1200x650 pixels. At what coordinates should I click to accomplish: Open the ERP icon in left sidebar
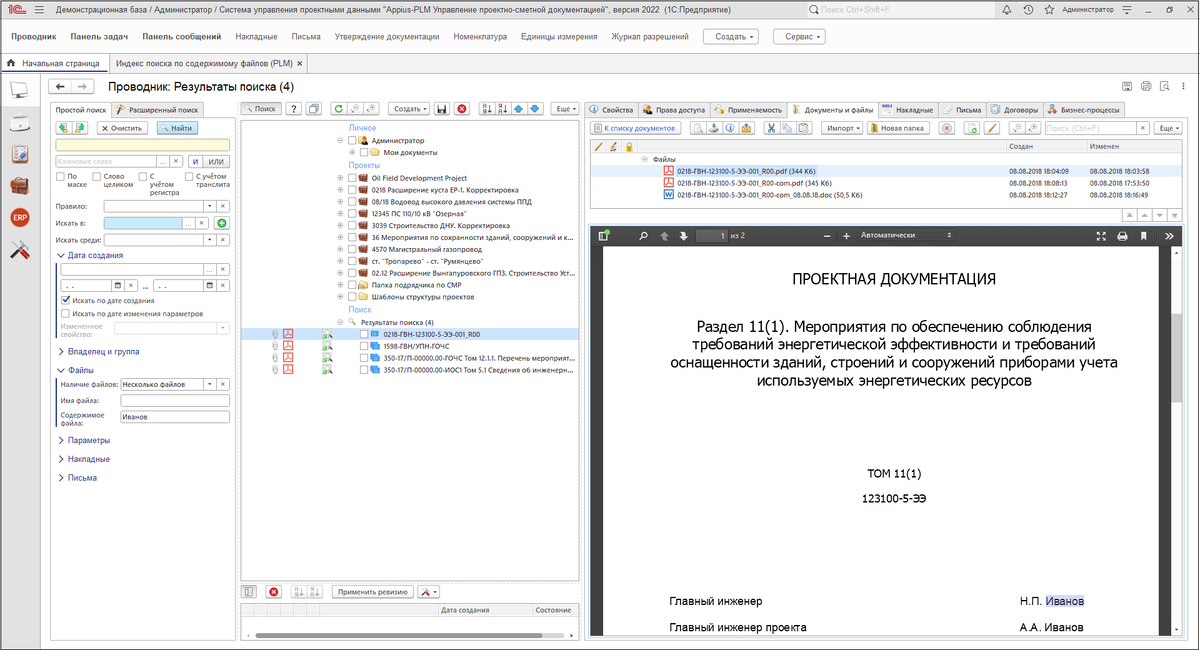pyautogui.click(x=19, y=218)
